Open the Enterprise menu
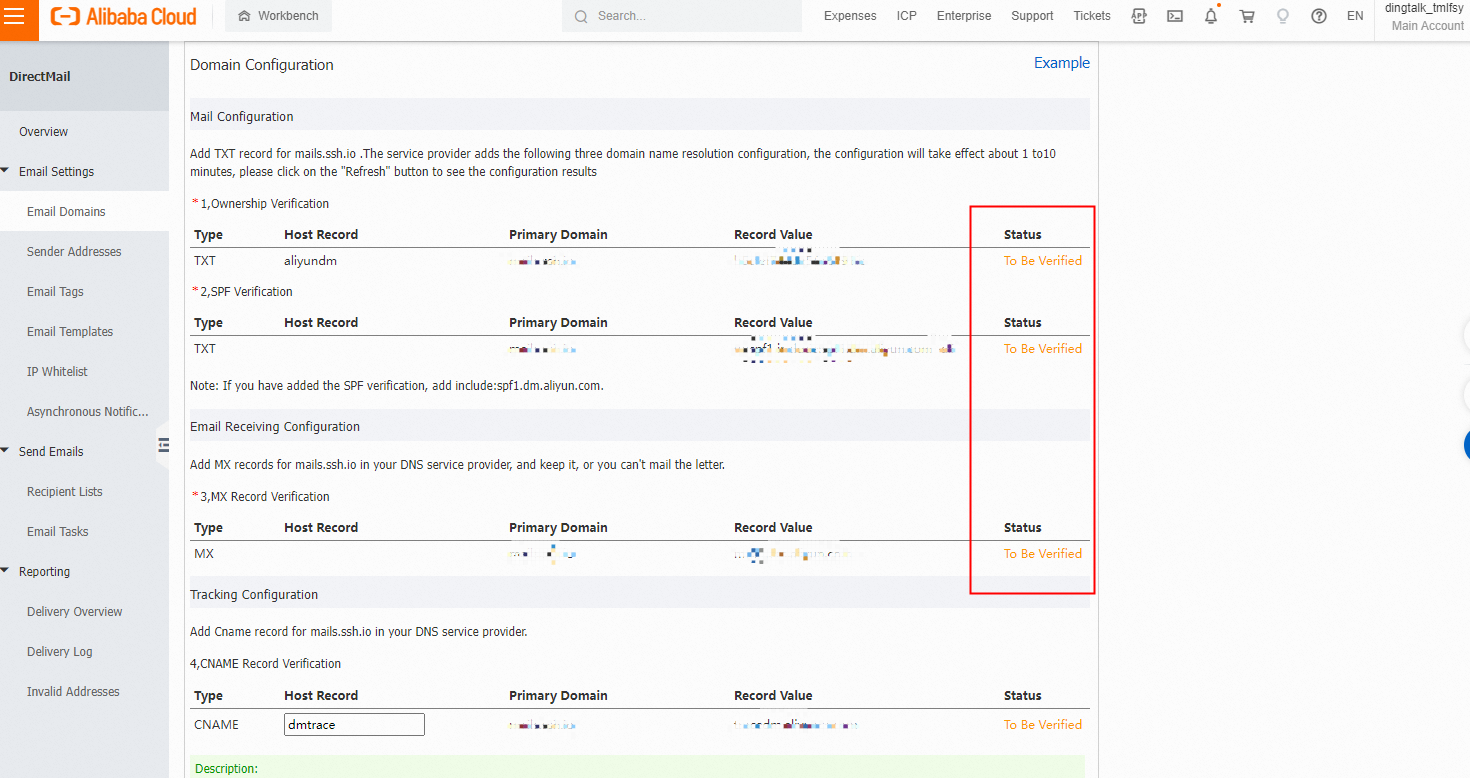1470x778 pixels. tap(964, 16)
